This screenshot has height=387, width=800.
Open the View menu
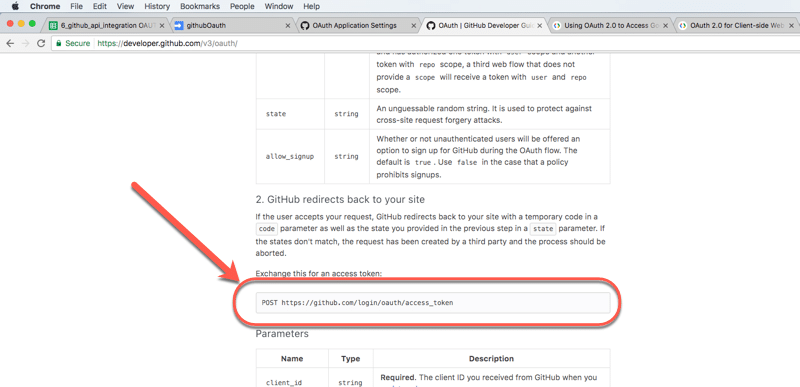tap(125, 7)
